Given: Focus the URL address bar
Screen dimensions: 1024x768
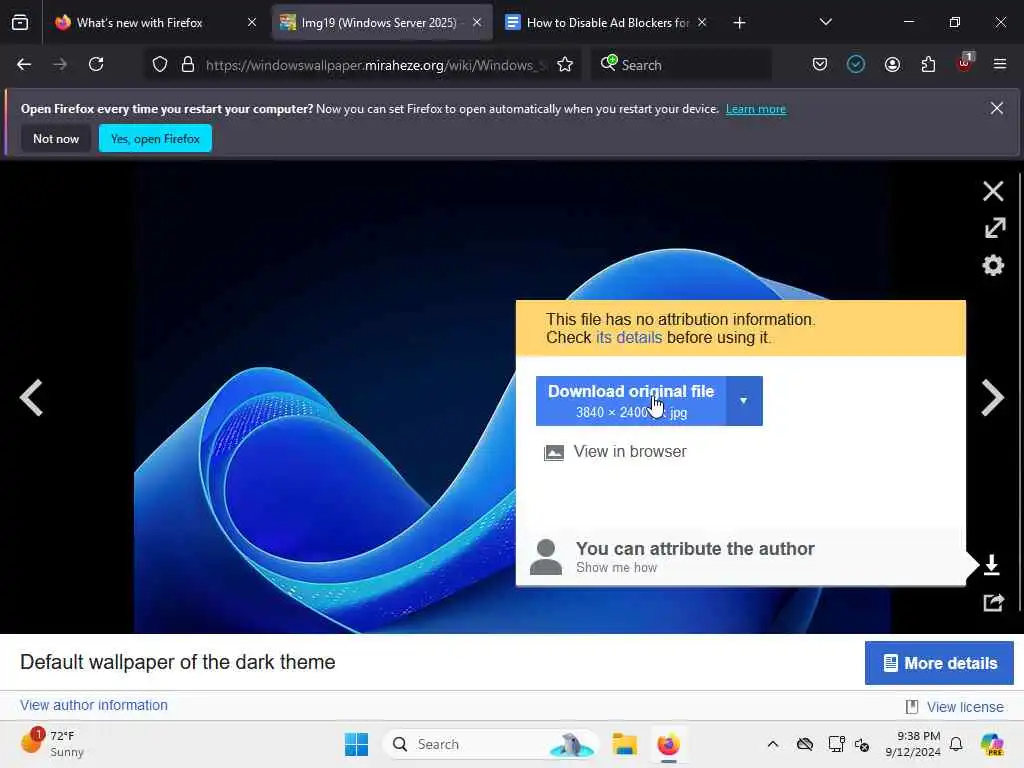Looking at the screenshot, I should pyautogui.click(x=376, y=65).
